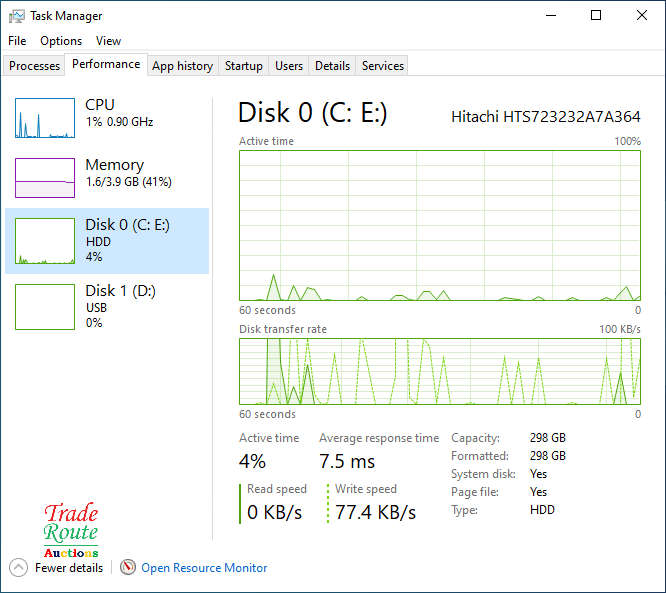This screenshot has width=666, height=593.
Task: Collapse with the Fewer details chevron
Action: point(18,568)
